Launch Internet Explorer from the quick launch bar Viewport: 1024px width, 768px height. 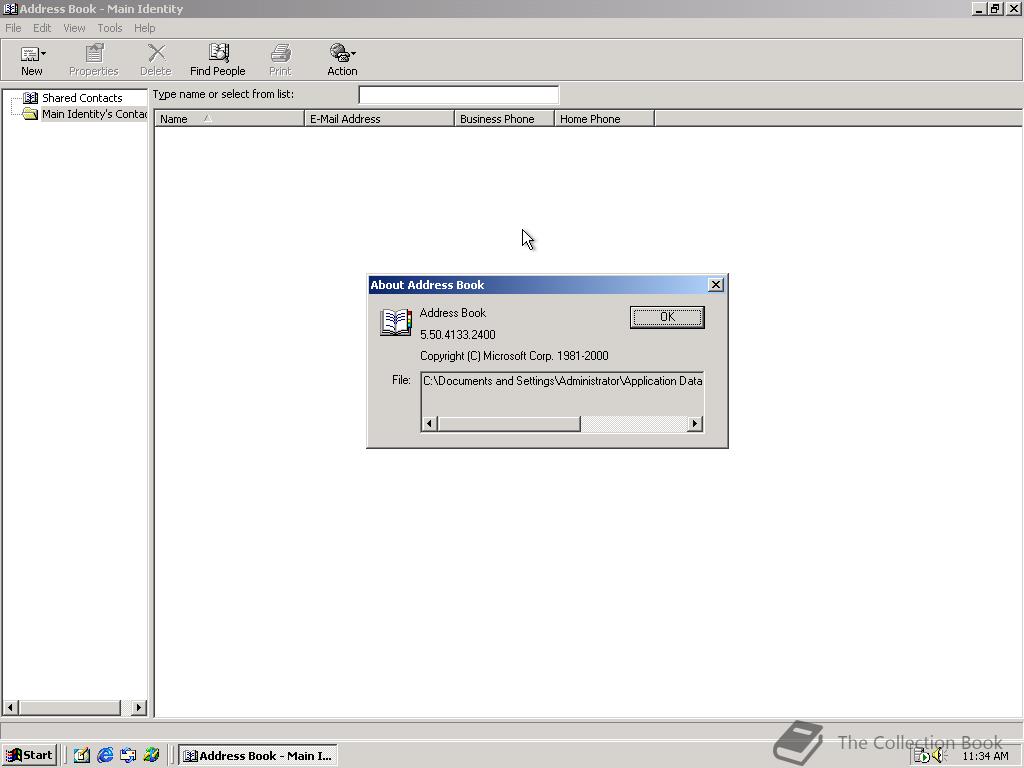click(105, 756)
